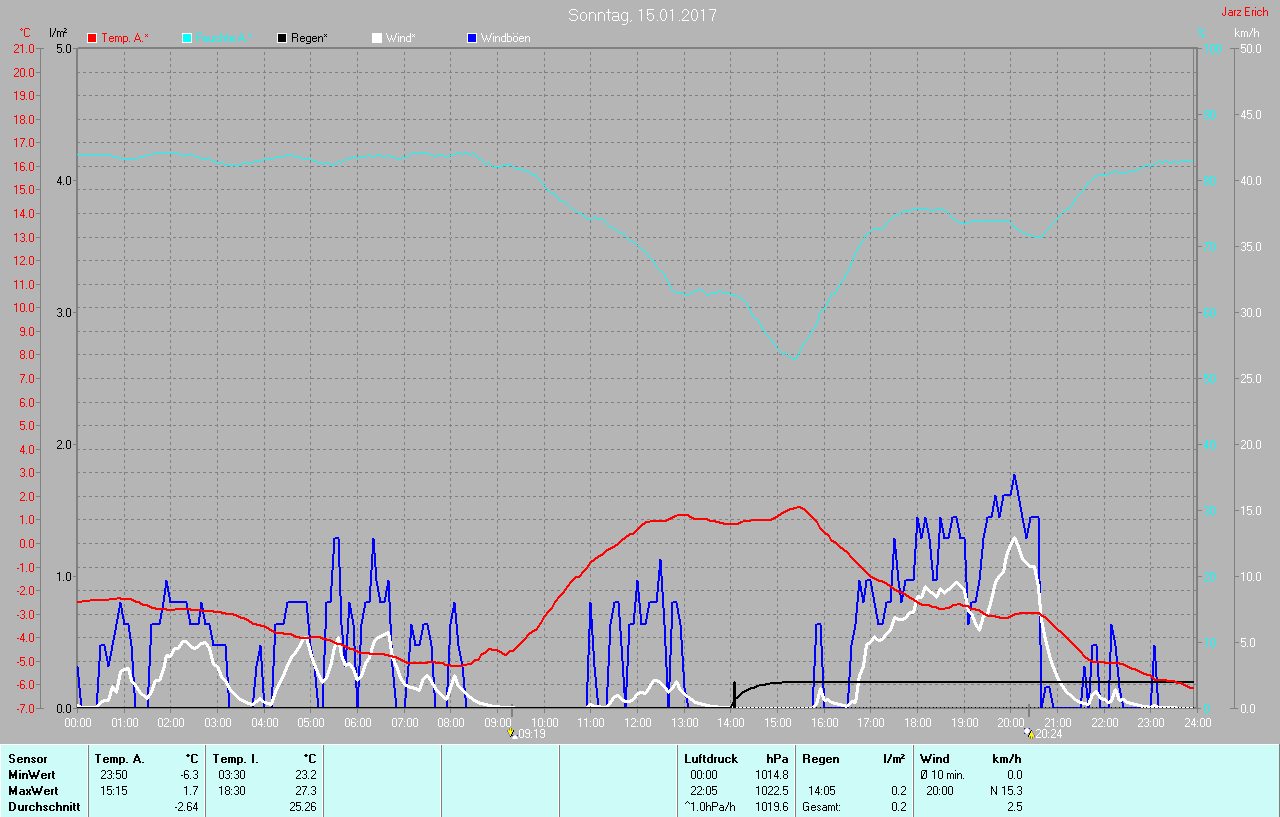
Task: Click the Windböen legend label
Action: [505, 38]
